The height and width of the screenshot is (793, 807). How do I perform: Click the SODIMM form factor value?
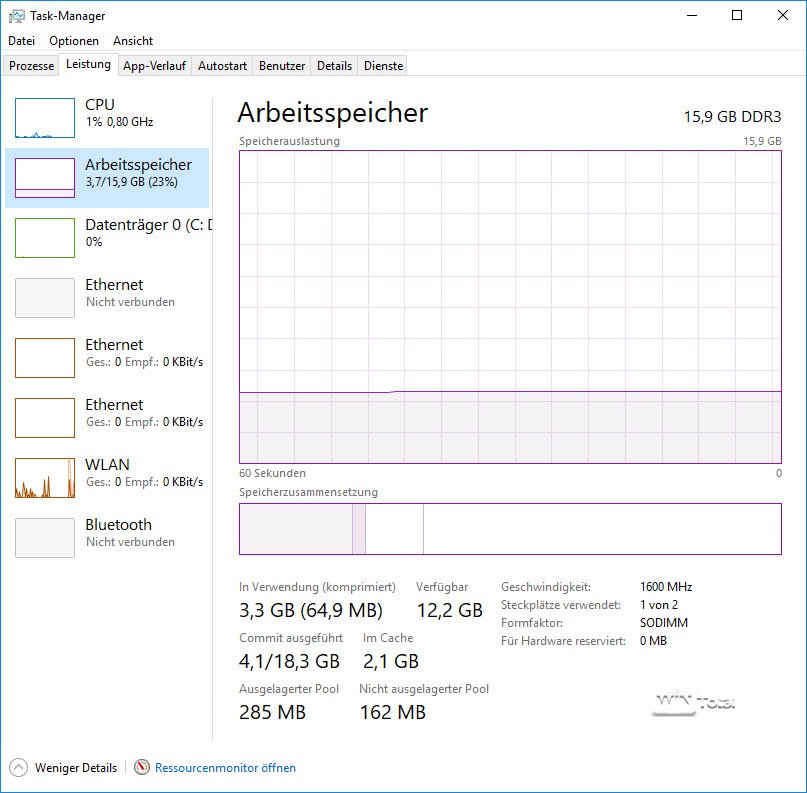[x=664, y=623]
